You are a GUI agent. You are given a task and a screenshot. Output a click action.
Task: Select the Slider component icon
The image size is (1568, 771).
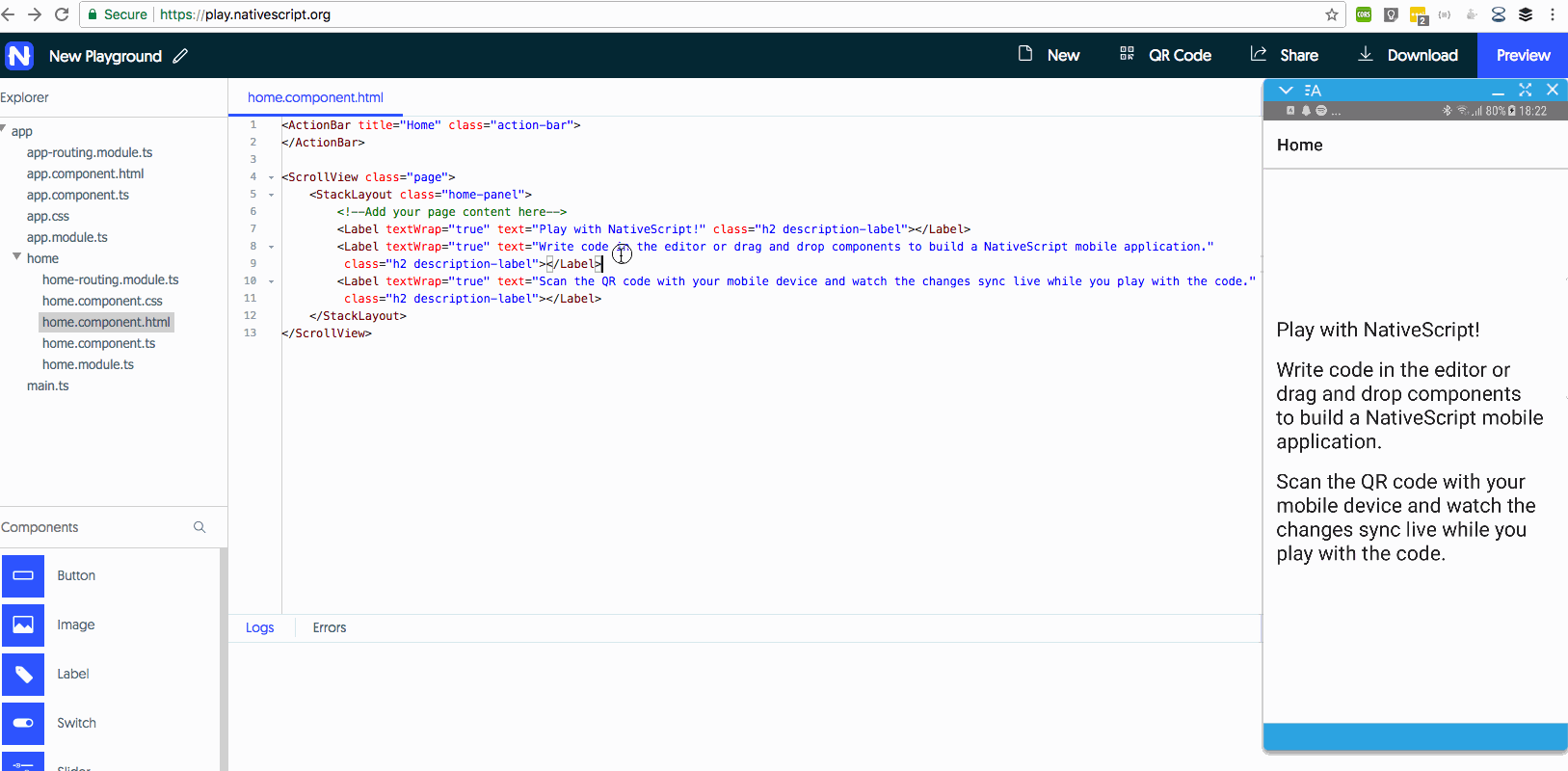(23, 761)
